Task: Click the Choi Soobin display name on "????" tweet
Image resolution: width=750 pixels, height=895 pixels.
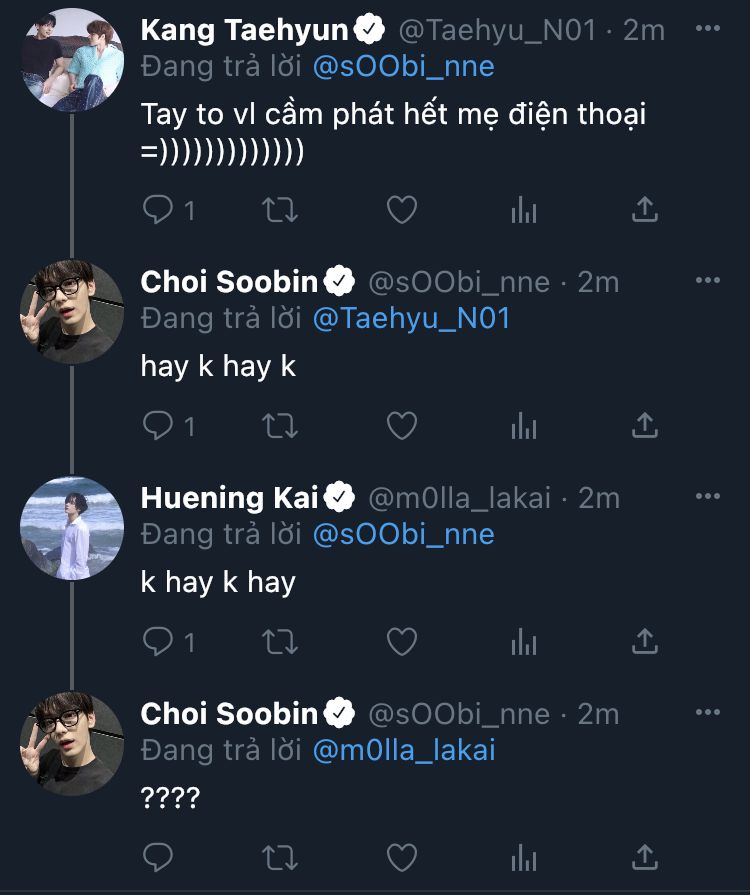Action: coord(229,714)
